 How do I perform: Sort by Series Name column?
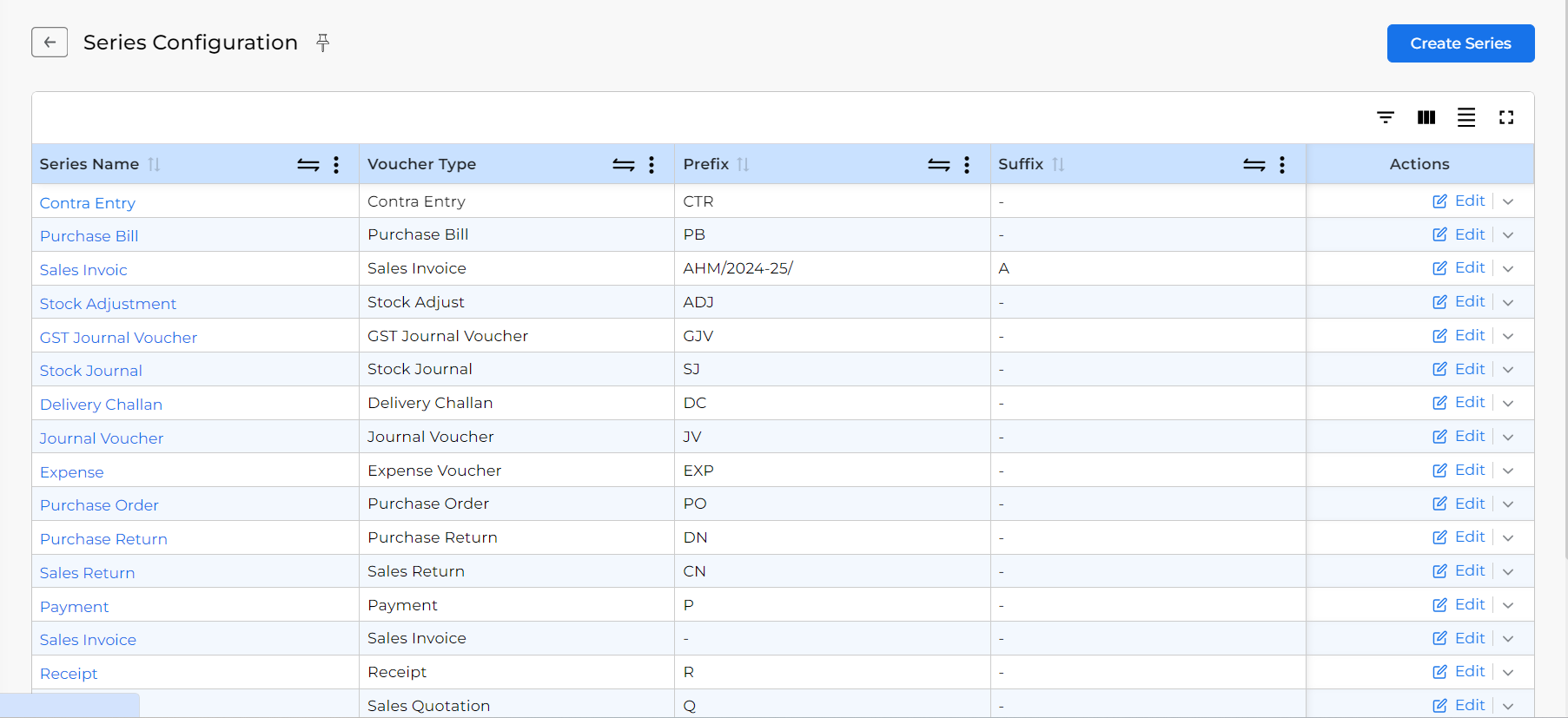pos(154,164)
